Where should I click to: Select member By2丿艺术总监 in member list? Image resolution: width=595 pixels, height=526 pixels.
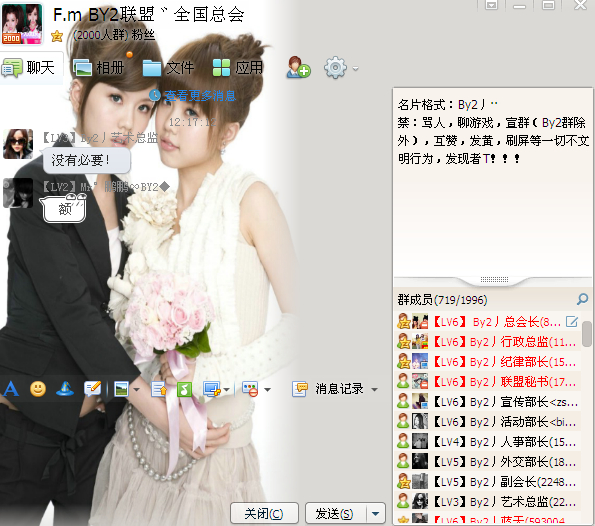tap(488, 502)
